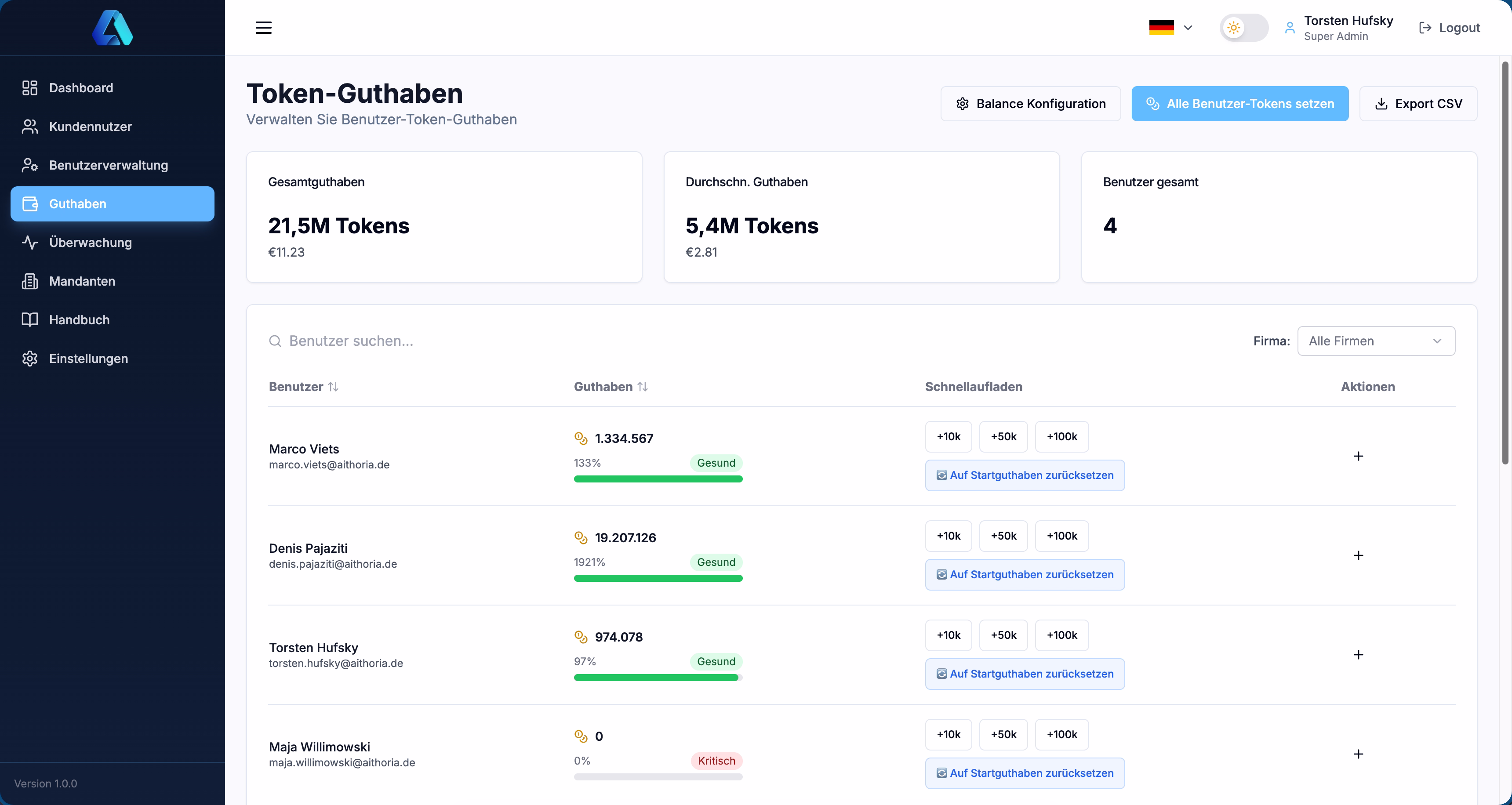Screen dimensions: 1512x805
Task: Click the Kundennutzer users icon
Action: pos(30,126)
